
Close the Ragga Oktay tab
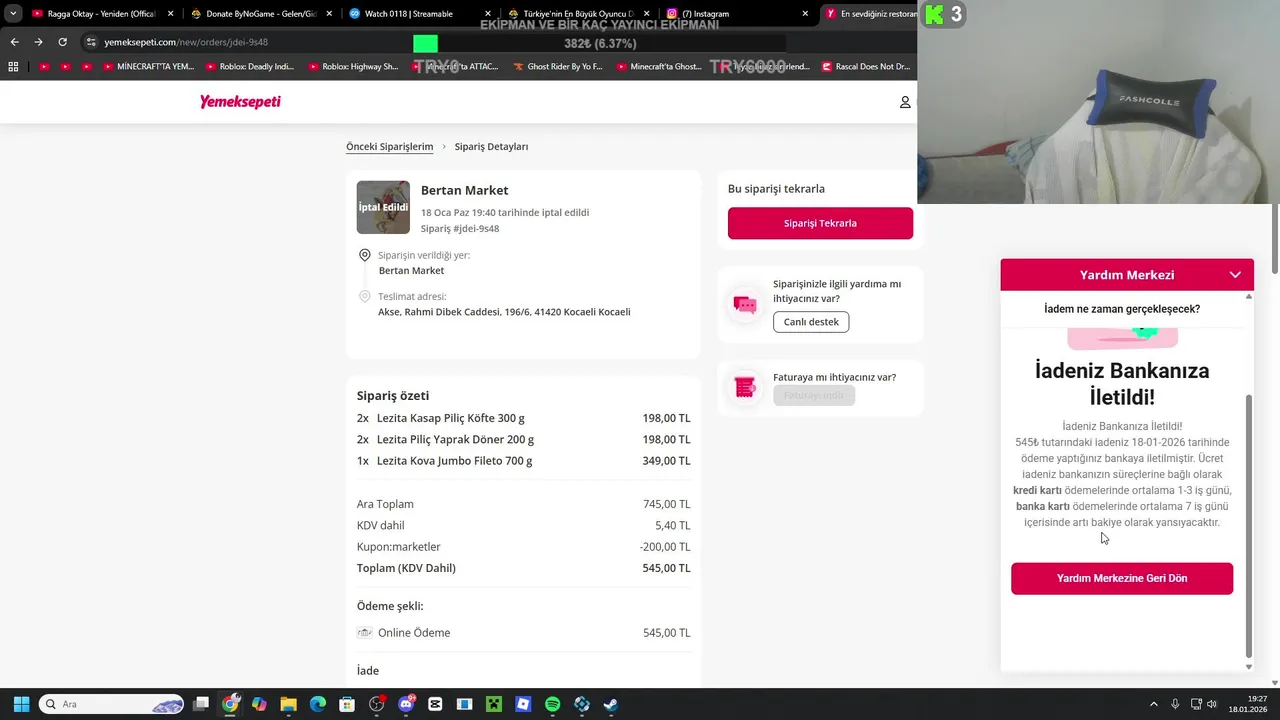pos(170,14)
